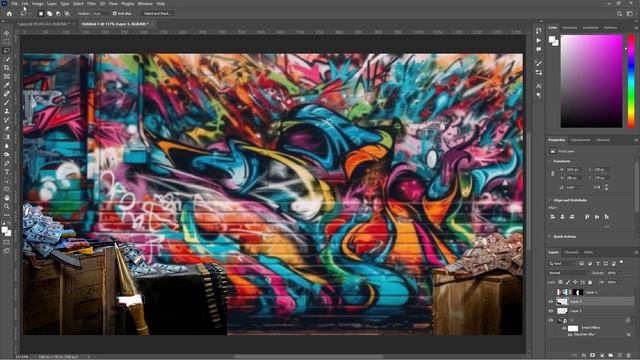
Task: Select the Crop tool
Action: (7, 68)
